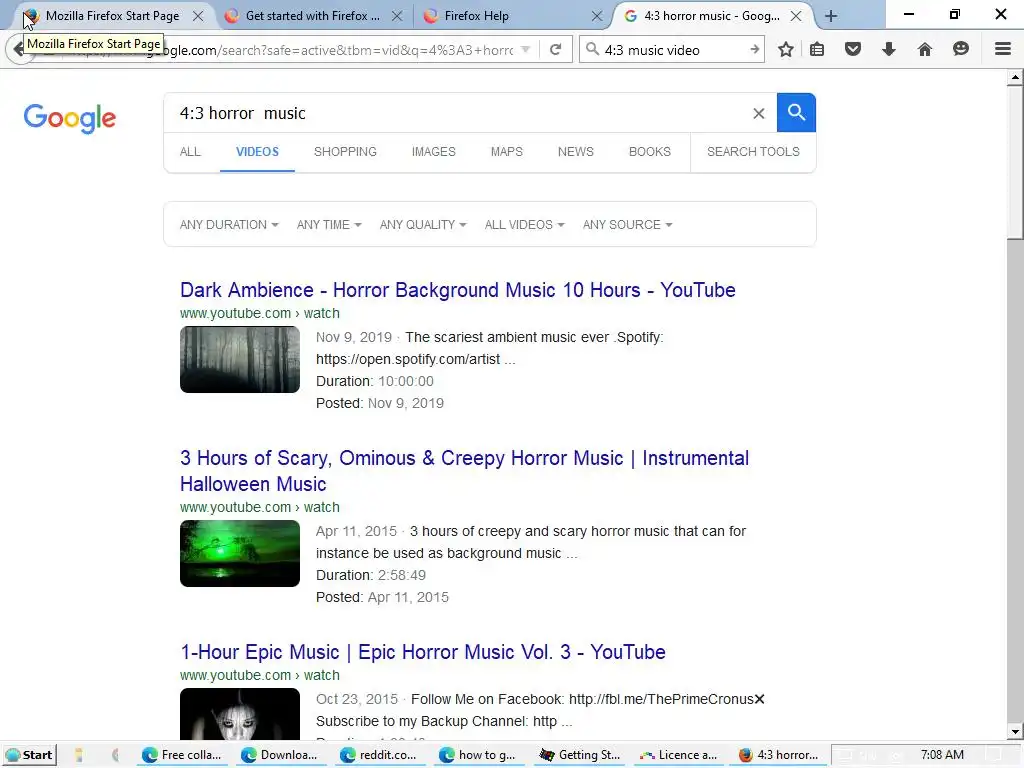Bookmark this page with the star icon

pos(786,49)
